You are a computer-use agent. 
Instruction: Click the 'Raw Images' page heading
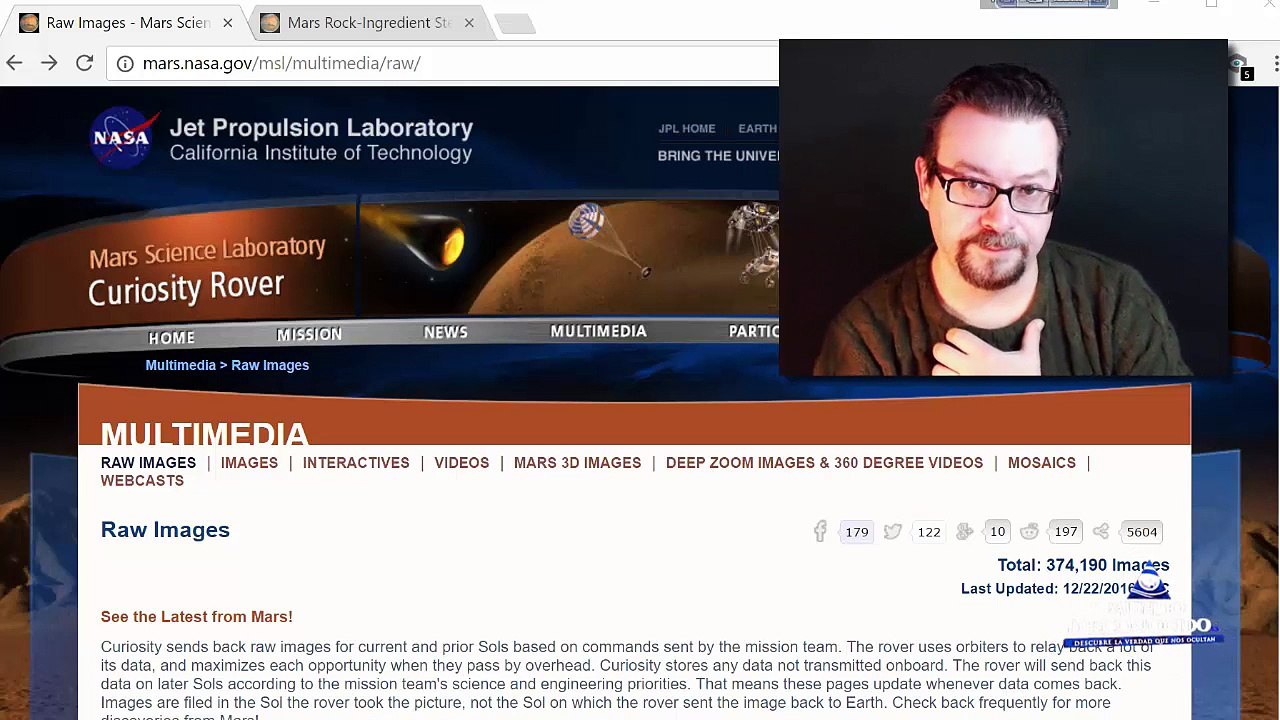click(x=165, y=530)
